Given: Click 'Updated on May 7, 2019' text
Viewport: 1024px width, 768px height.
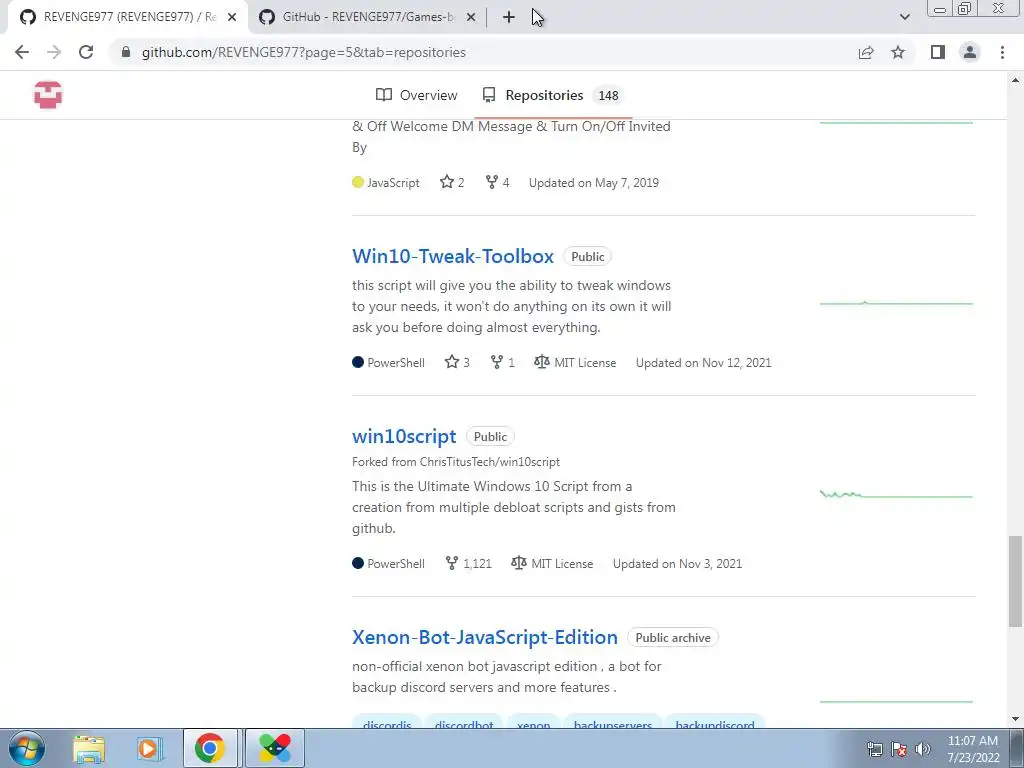Looking at the screenshot, I should [594, 182].
